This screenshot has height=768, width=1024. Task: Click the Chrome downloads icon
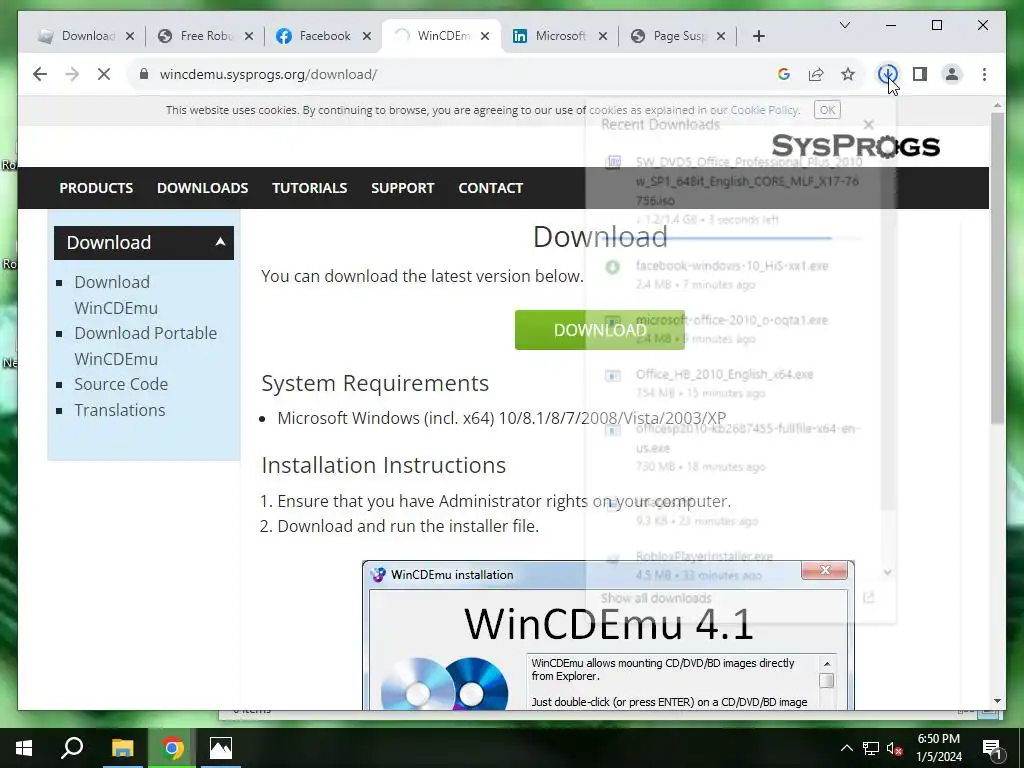pos(887,74)
